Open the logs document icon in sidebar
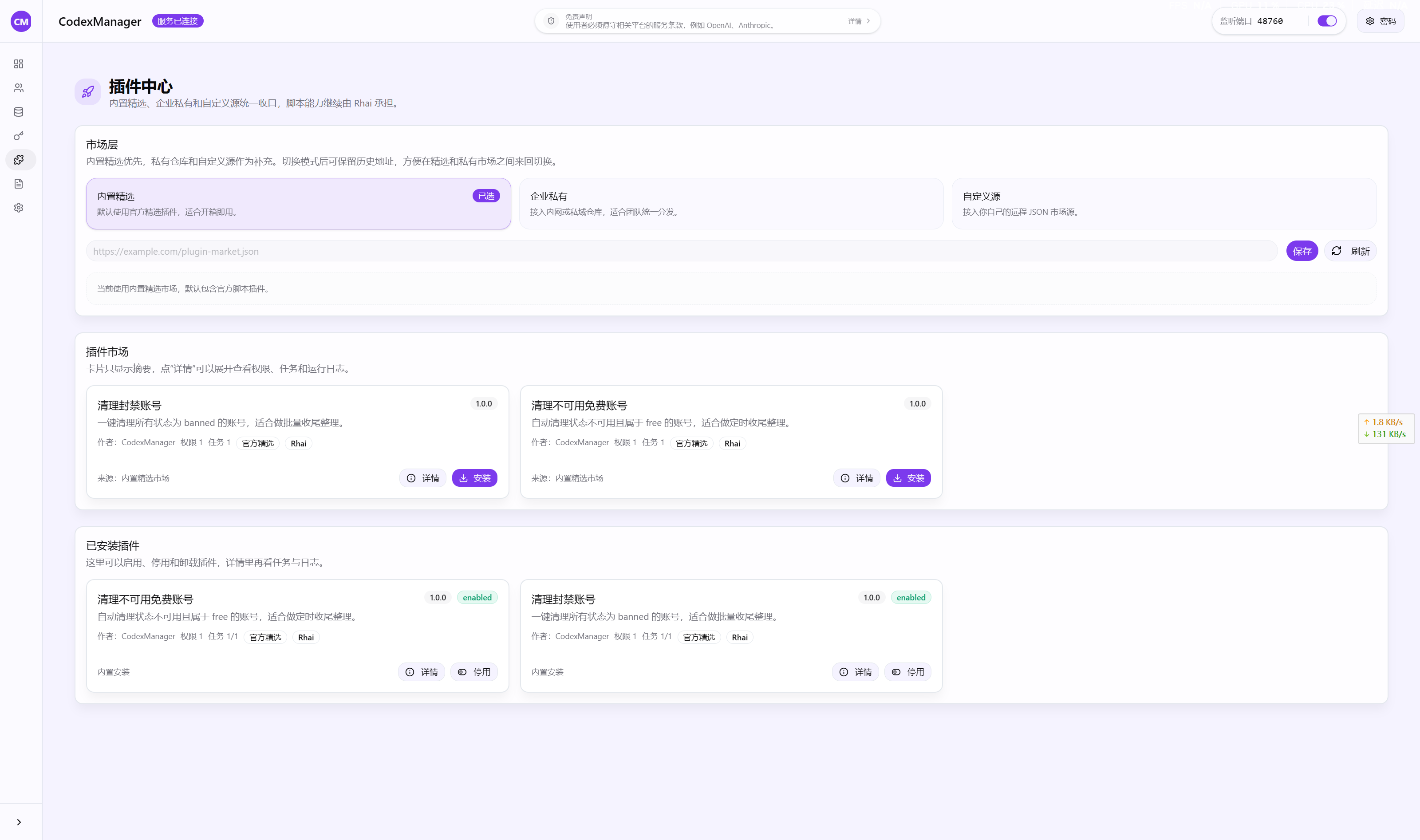The height and width of the screenshot is (840, 1420). [19, 184]
